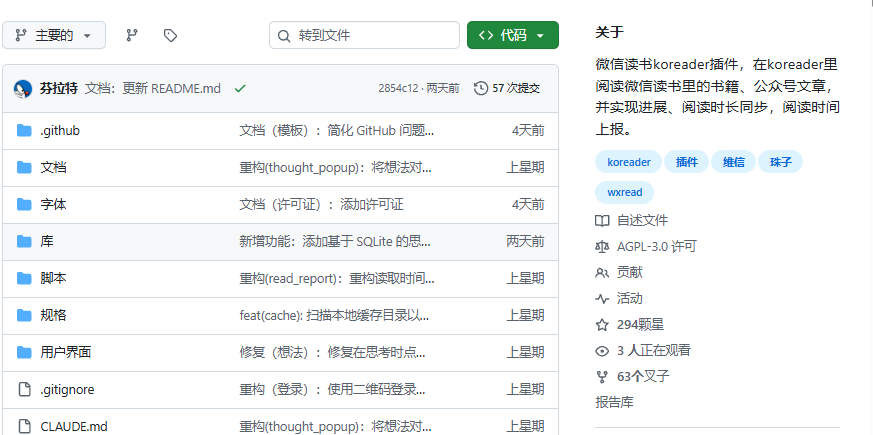
Task: Click the .github folder icon
Action: pyautogui.click(x=24, y=130)
